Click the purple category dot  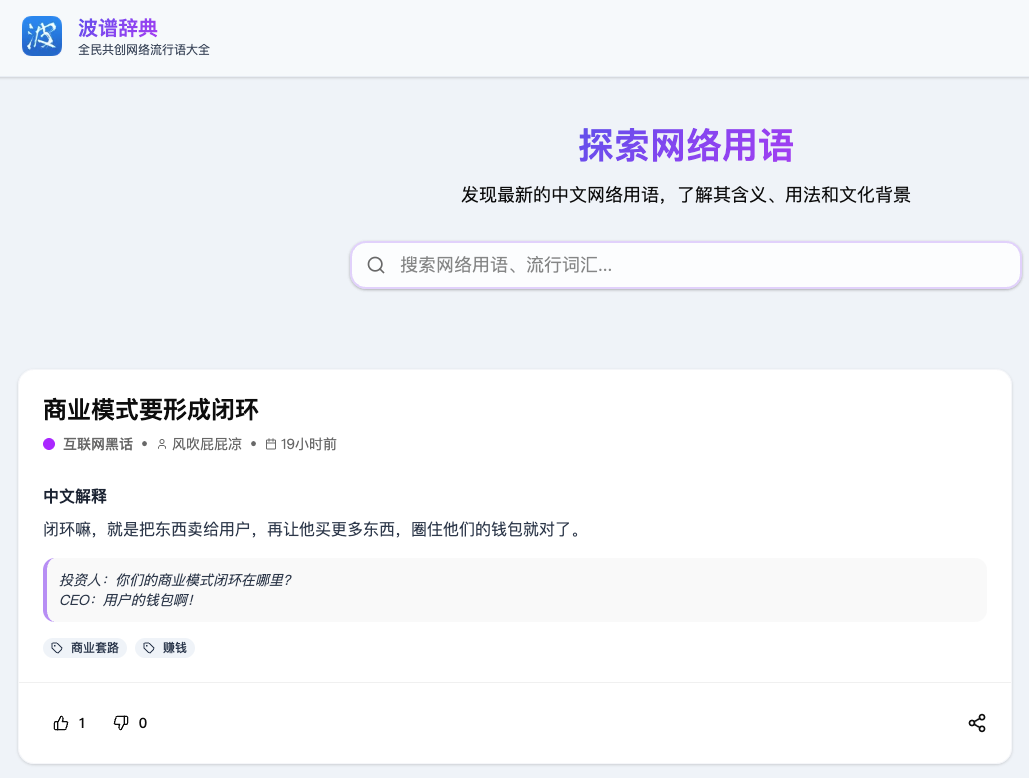pos(49,444)
